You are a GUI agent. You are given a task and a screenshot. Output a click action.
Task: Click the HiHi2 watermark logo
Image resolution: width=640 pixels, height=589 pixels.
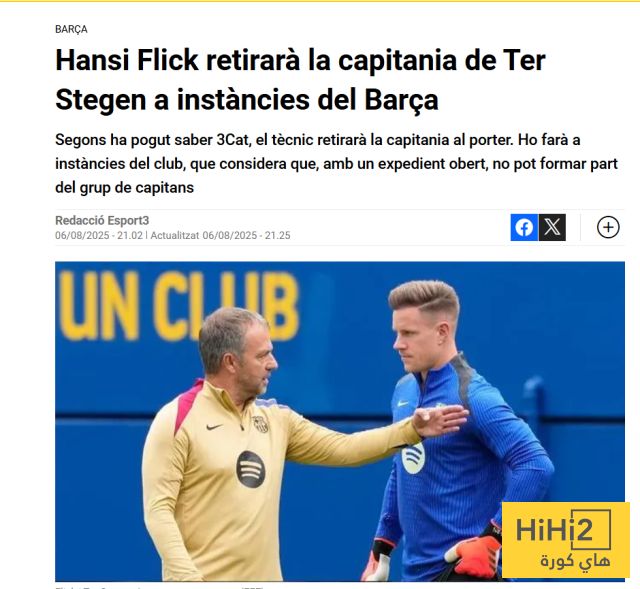566,540
